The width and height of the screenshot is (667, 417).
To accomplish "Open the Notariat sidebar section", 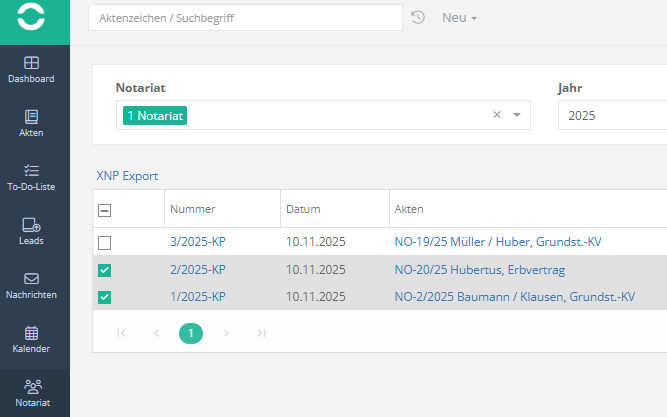I will click(x=33, y=387).
